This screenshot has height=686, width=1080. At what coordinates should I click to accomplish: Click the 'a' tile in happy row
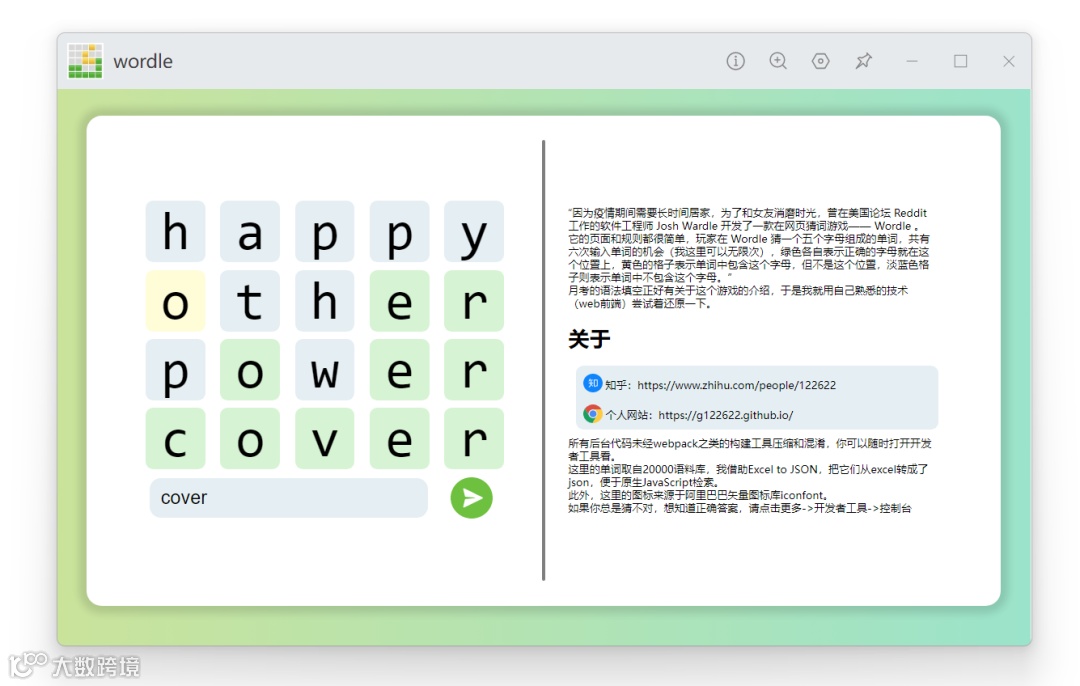(250, 231)
